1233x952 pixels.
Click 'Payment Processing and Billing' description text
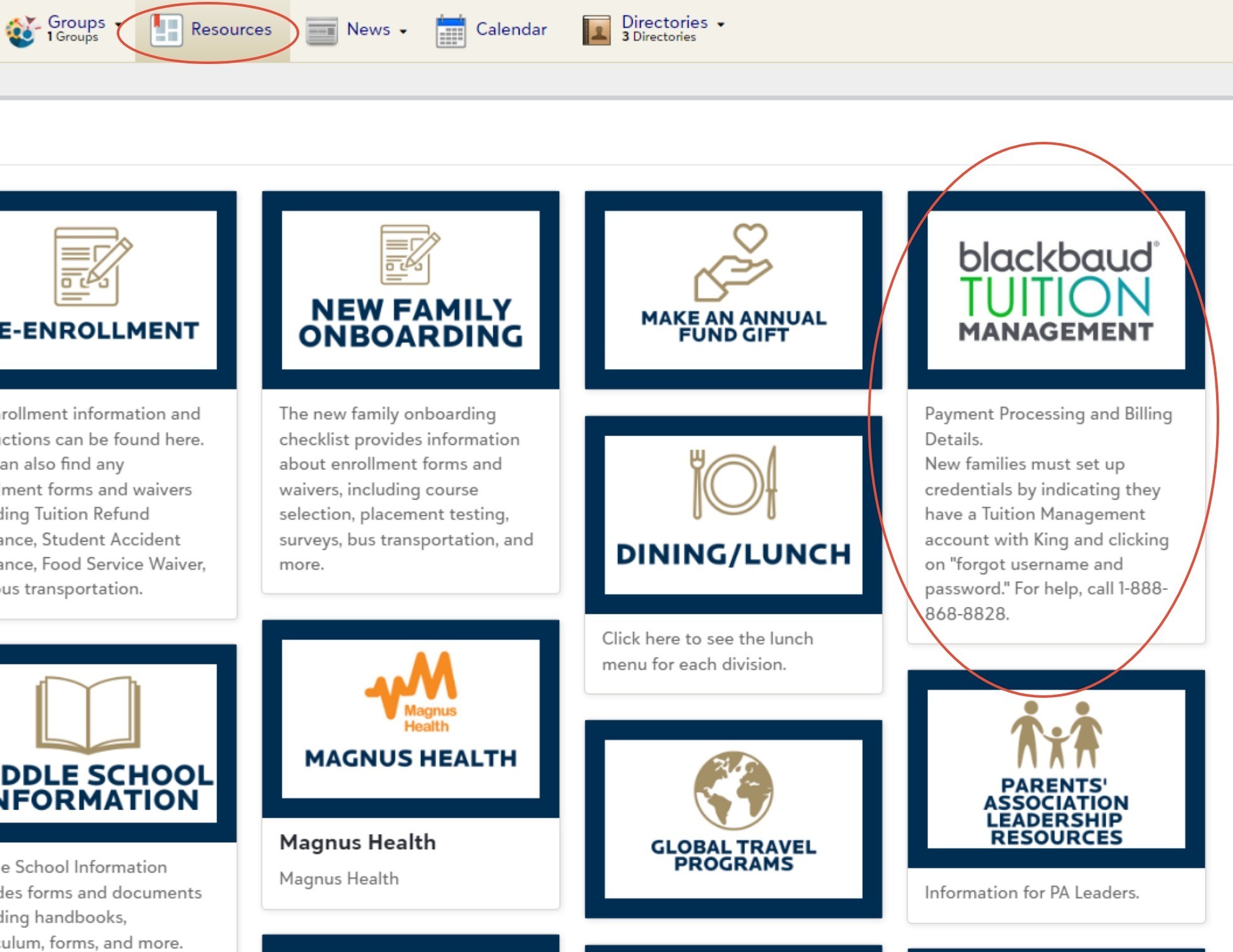click(x=1049, y=414)
